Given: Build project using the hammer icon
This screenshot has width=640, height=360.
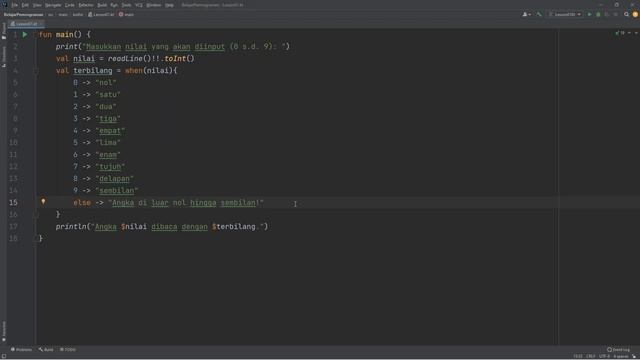Looking at the screenshot, I should 539,14.
